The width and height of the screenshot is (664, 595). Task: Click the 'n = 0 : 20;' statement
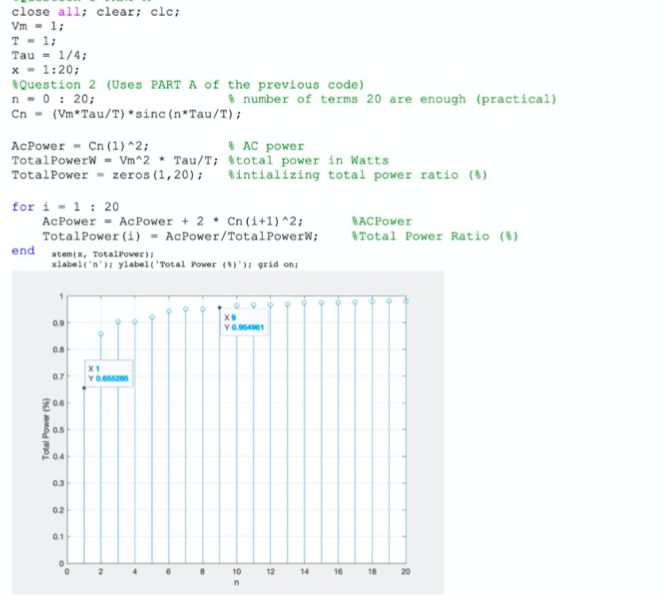[53, 99]
